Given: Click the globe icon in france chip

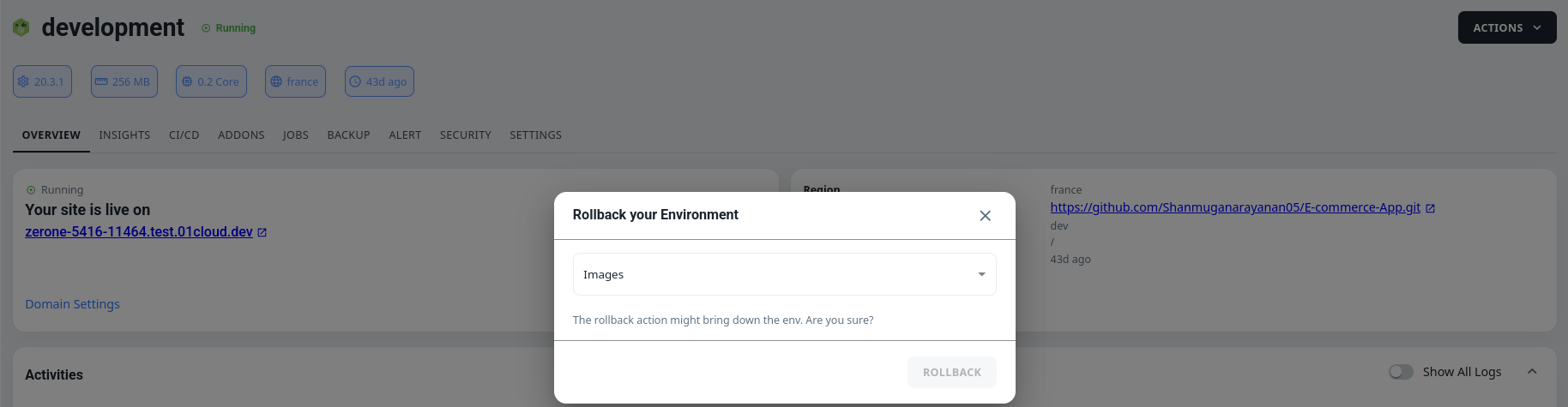Looking at the screenshot, I should (x=276, y=81).
